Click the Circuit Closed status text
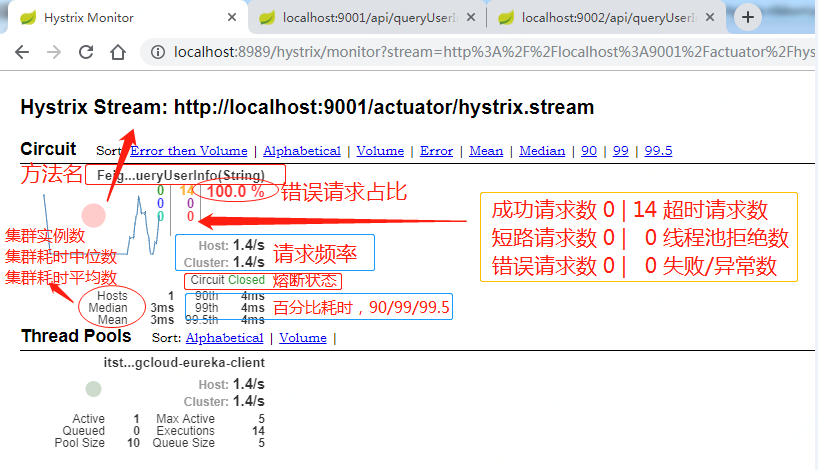818x470 pixels. pos(227,280)
